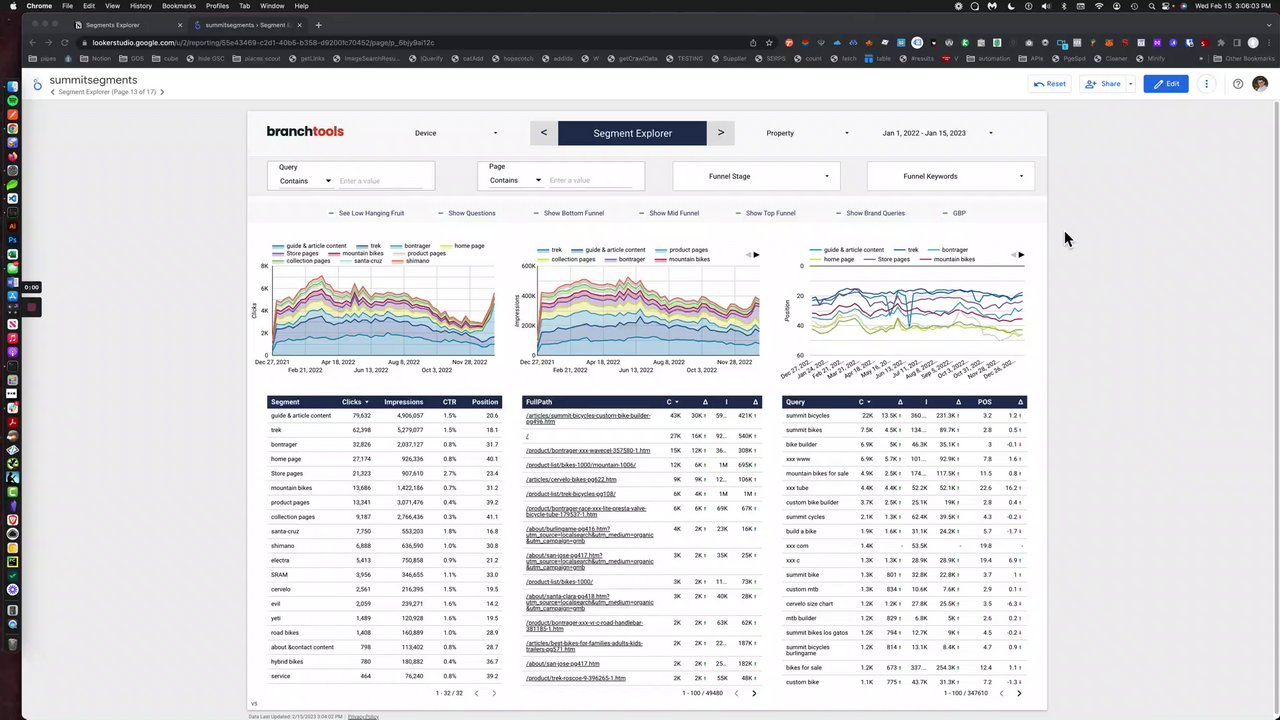Click the Looker Studio logo icon
Viewport: 1280px width, 720px height.
(x=37, y=84)
